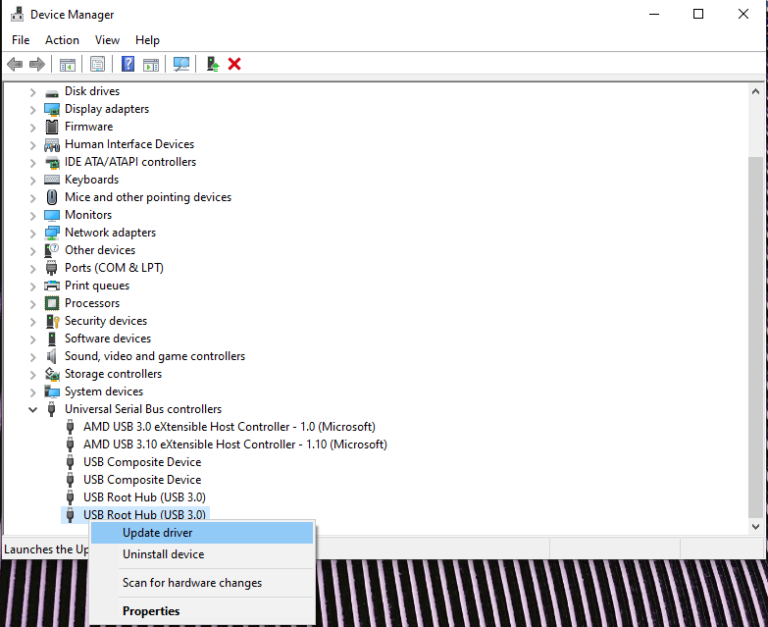Image resolution: width=768 pixels, height=627 pixels.
Task: Click the Show/Hide Console Tree toolbar icon
Action: tap(68, 64)
